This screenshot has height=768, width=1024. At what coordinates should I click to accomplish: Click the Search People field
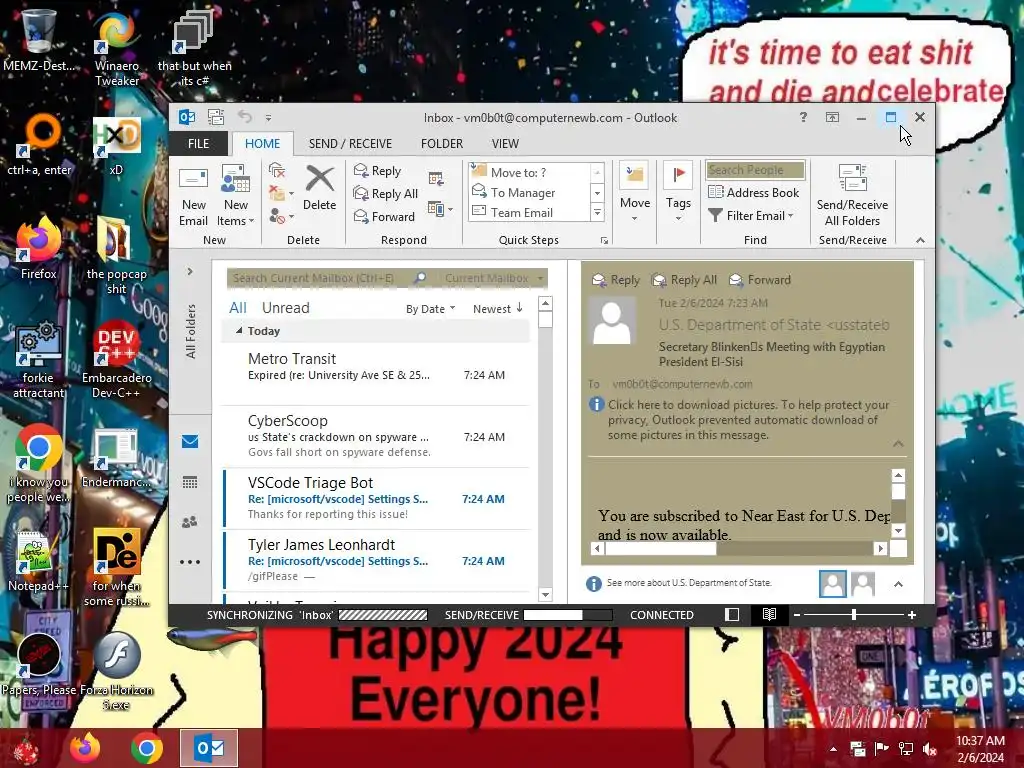coord(755,170)
